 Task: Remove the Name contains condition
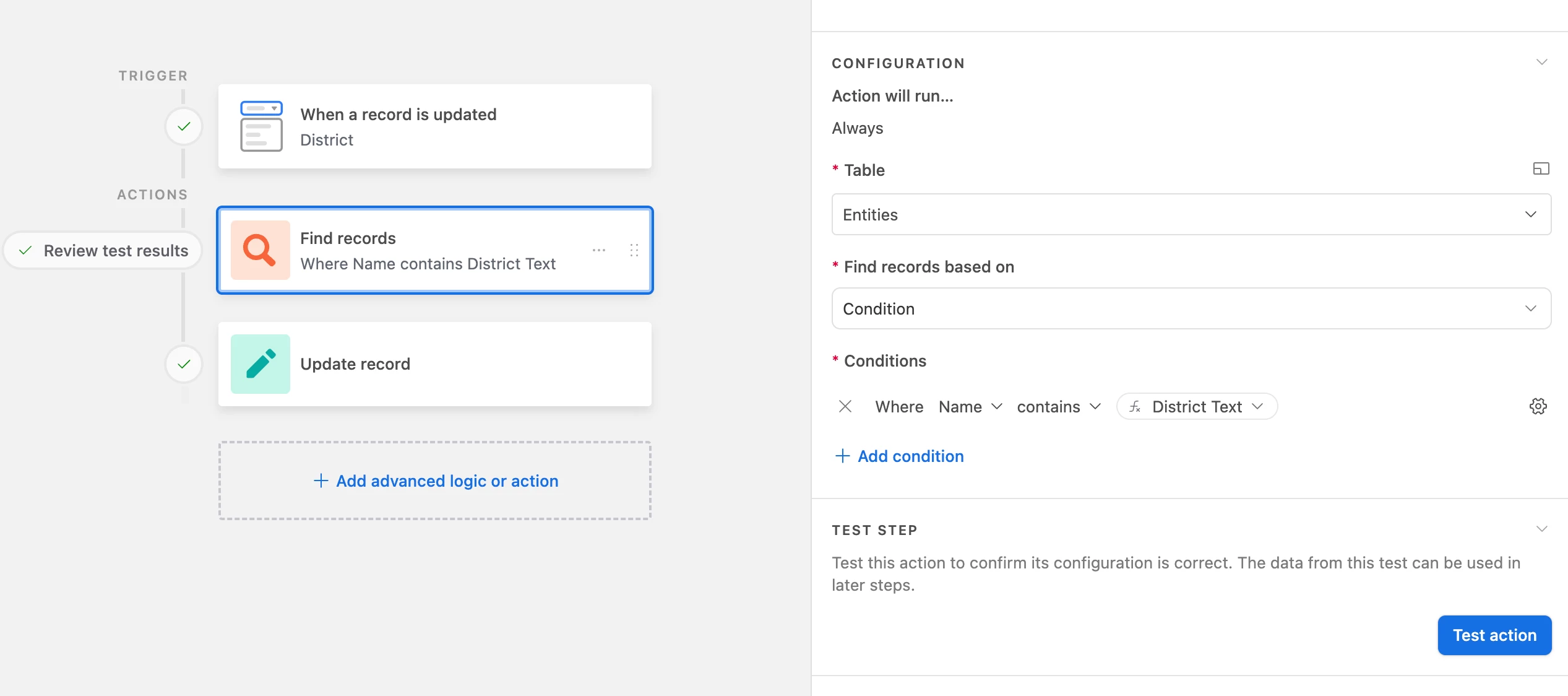pos(845,406)
